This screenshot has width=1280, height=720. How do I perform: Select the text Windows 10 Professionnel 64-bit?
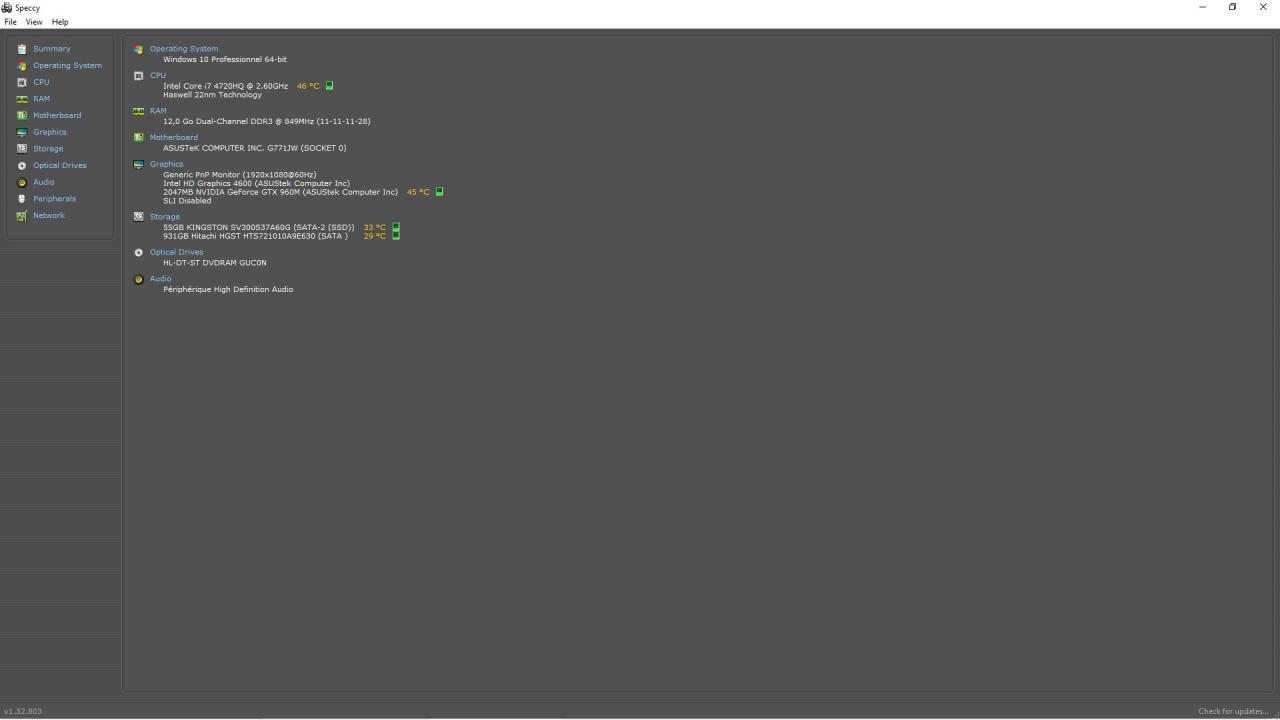(225, 60)
